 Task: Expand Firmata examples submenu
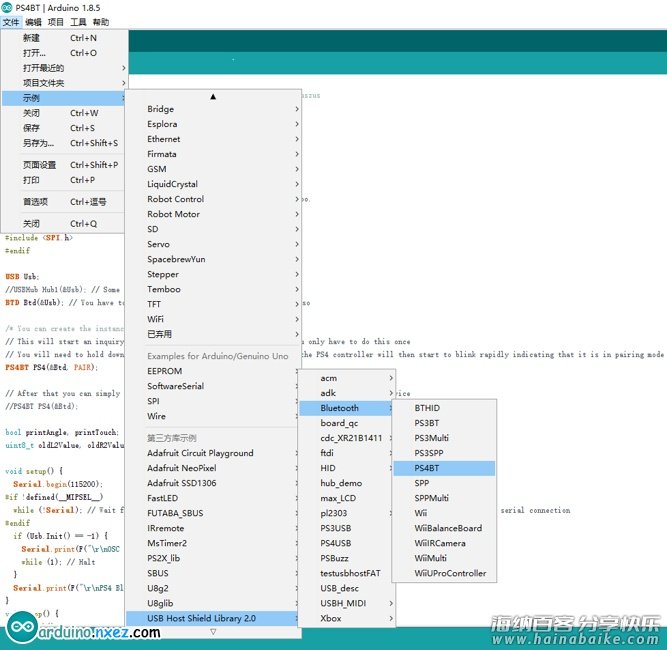click(214, 154)
